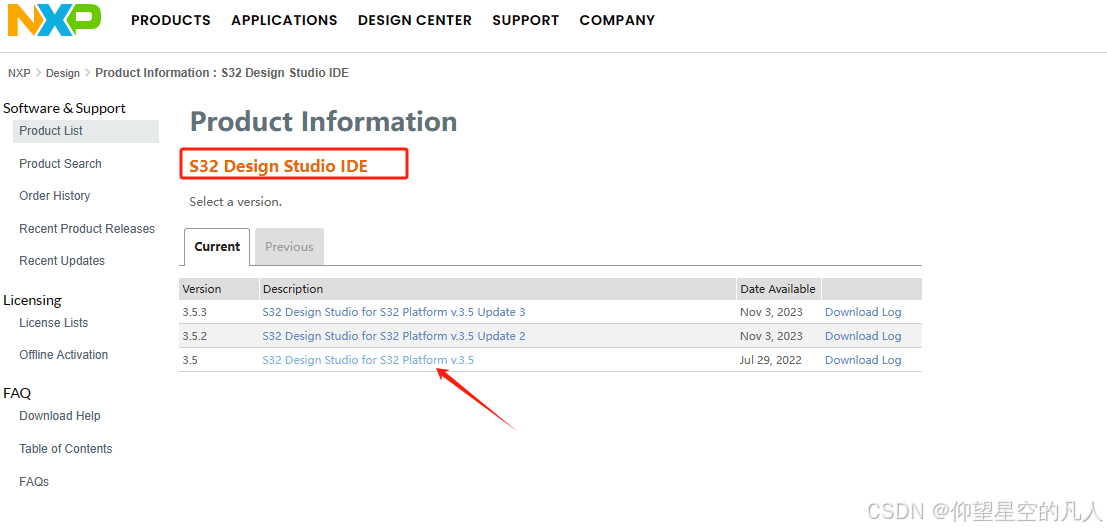Click the 'Select a version.' text
Viewport: 1107px width, 531px height.
[235, 202]
